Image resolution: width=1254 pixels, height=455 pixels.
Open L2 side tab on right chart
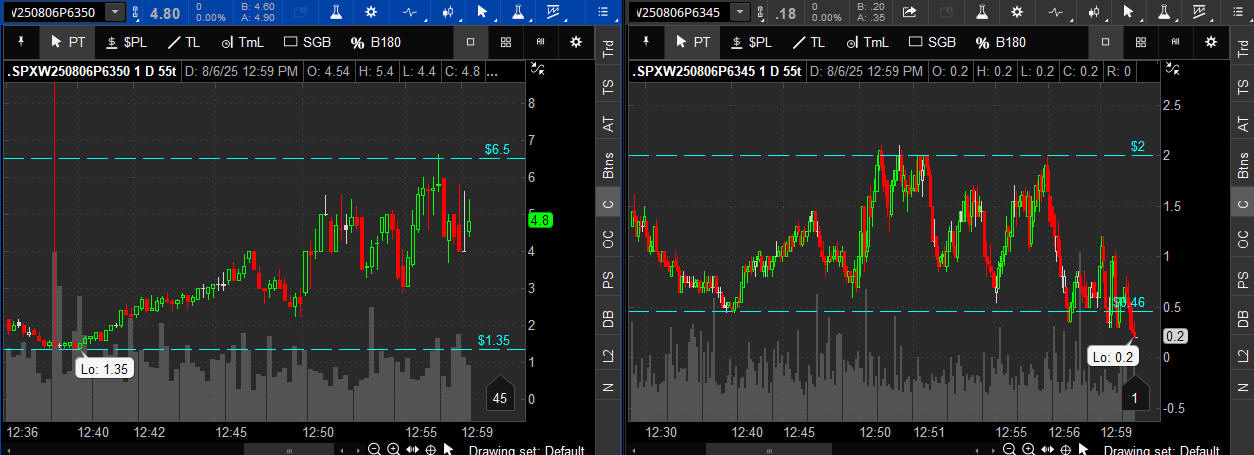[x=1243, y=356]
